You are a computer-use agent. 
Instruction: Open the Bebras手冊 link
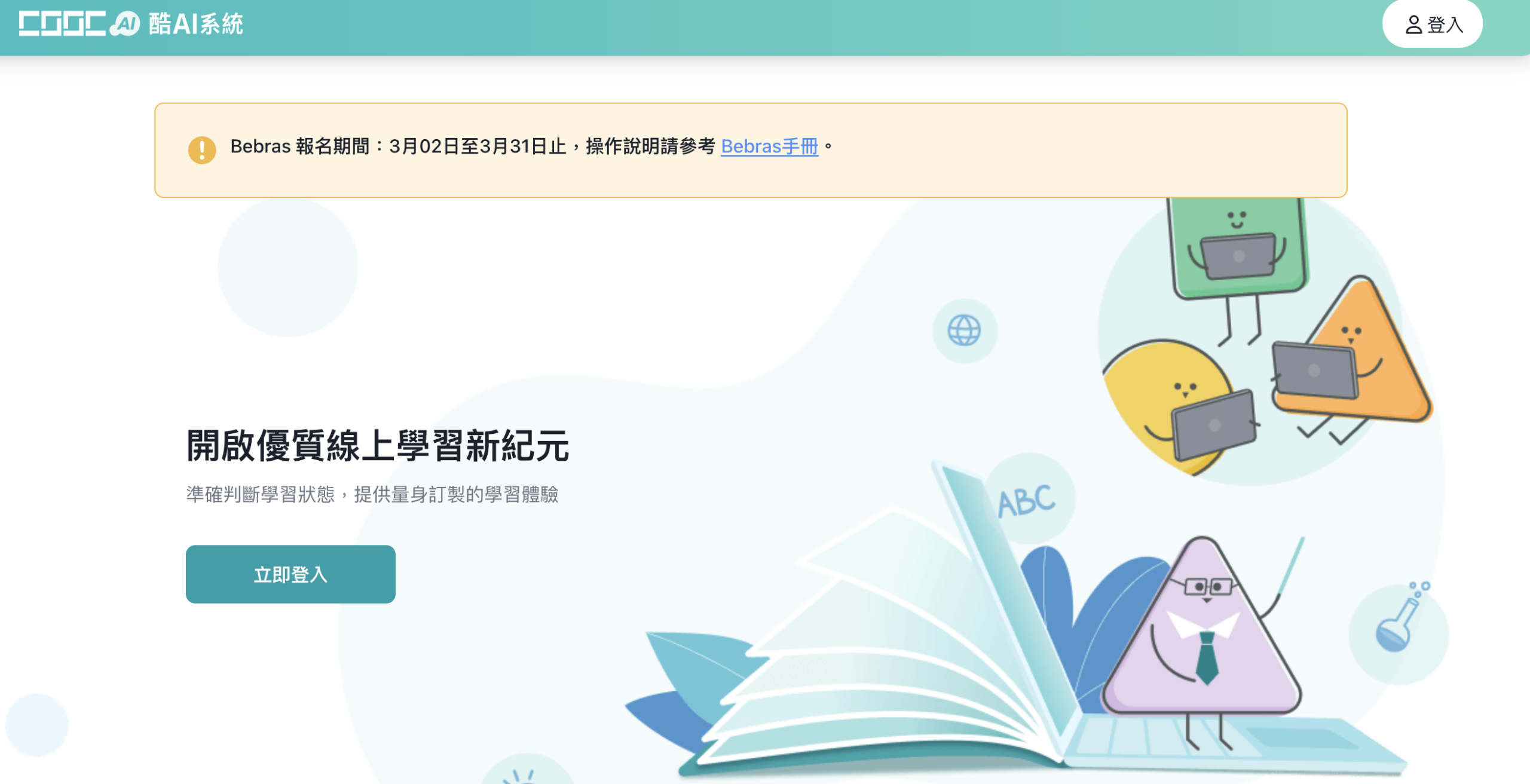769,146
